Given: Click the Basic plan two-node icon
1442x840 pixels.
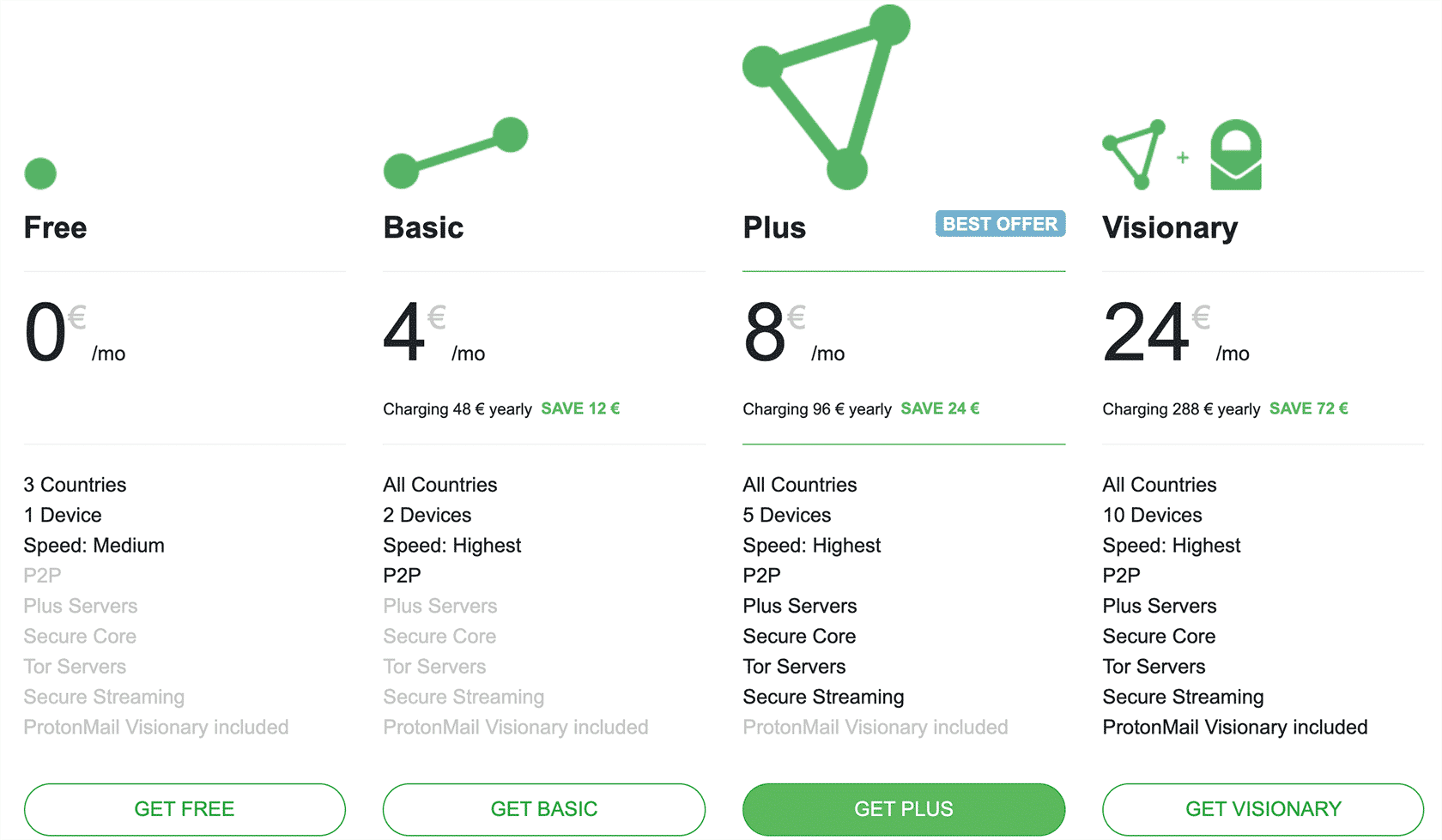Looking at the screenshot, I should (x=456, y=153).
